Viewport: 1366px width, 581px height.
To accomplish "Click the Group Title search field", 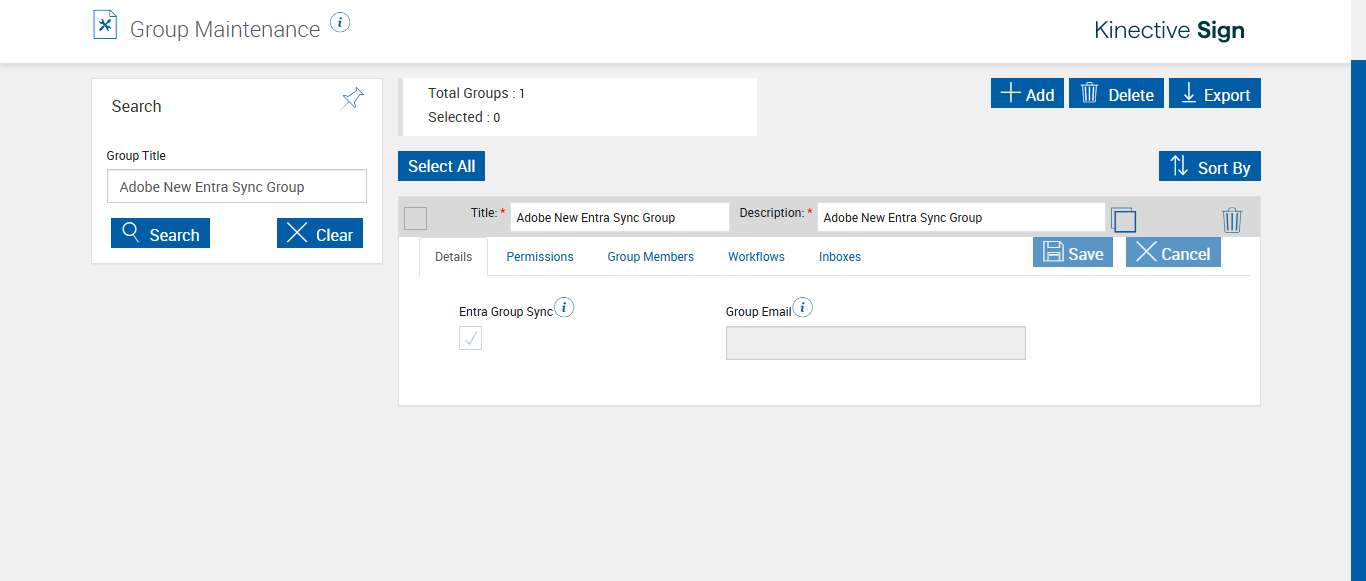I will [237, 187].
